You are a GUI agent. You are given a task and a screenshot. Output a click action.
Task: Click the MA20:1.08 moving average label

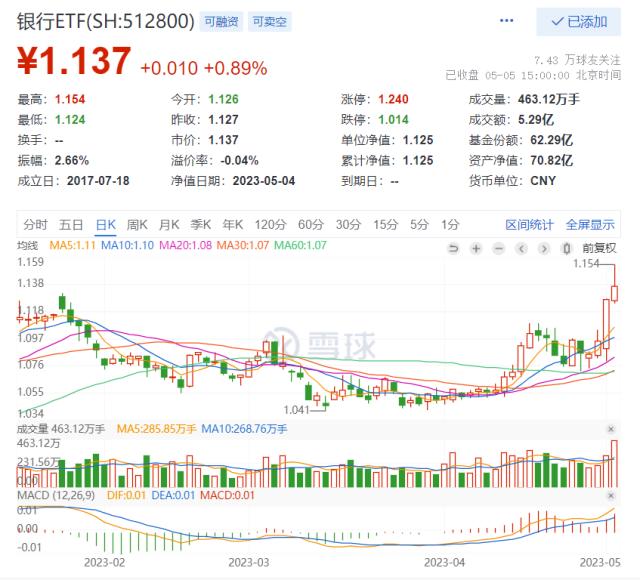coord(185,245)
